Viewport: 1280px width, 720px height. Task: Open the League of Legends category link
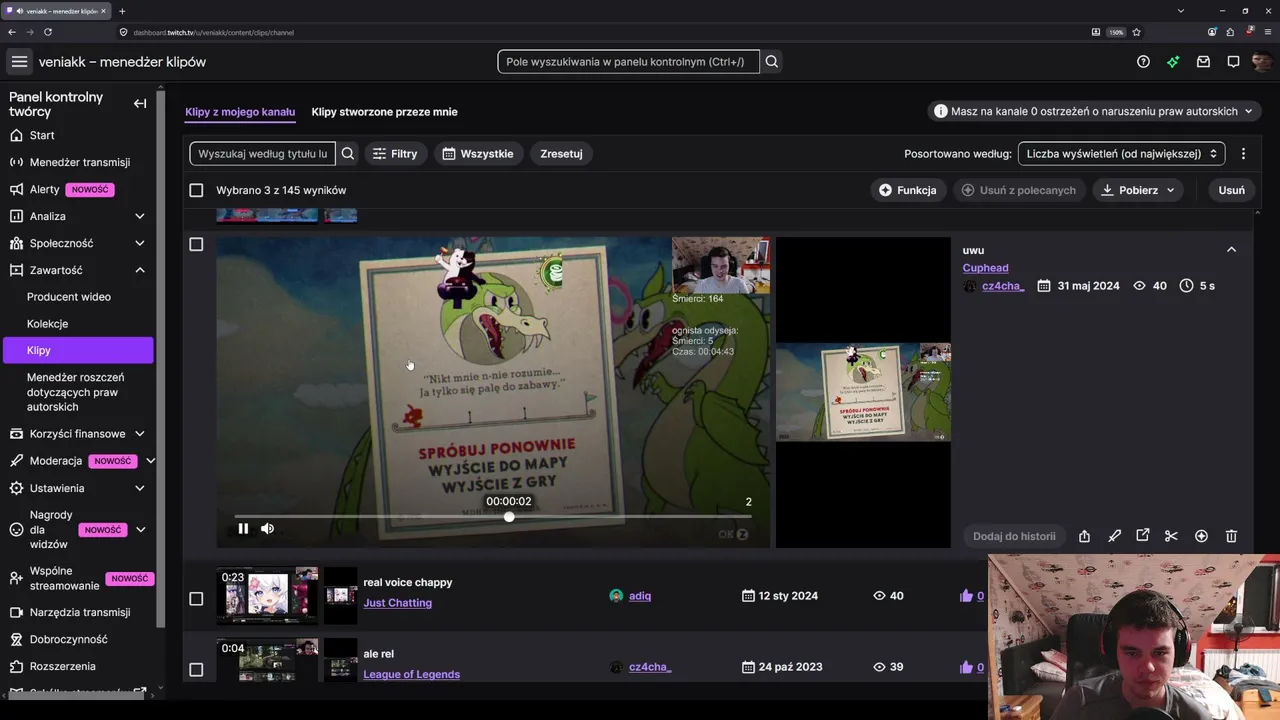pos(412,674)
